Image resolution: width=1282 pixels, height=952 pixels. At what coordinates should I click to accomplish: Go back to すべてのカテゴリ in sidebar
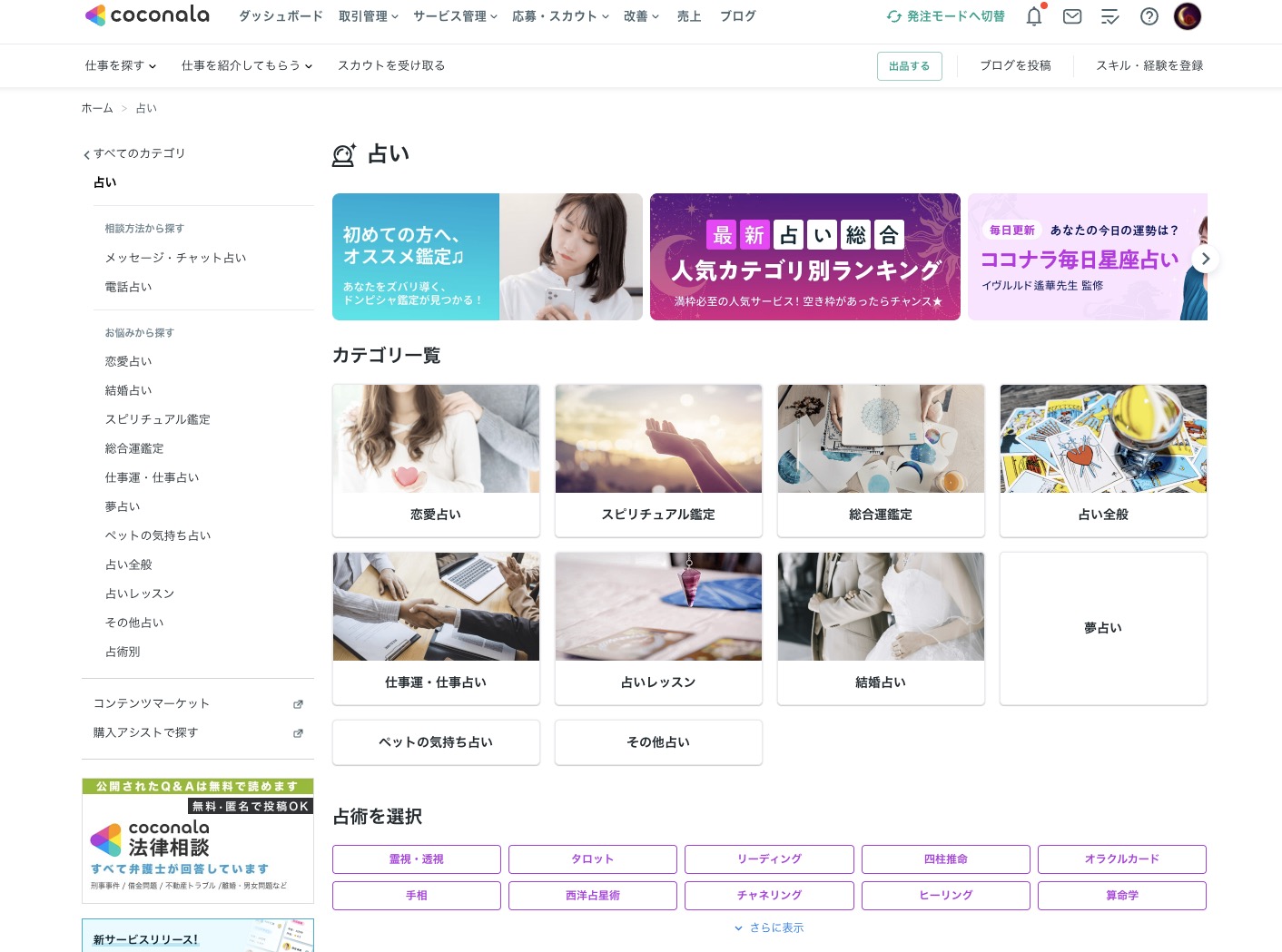pyautogui.click(x=134, y=153)
